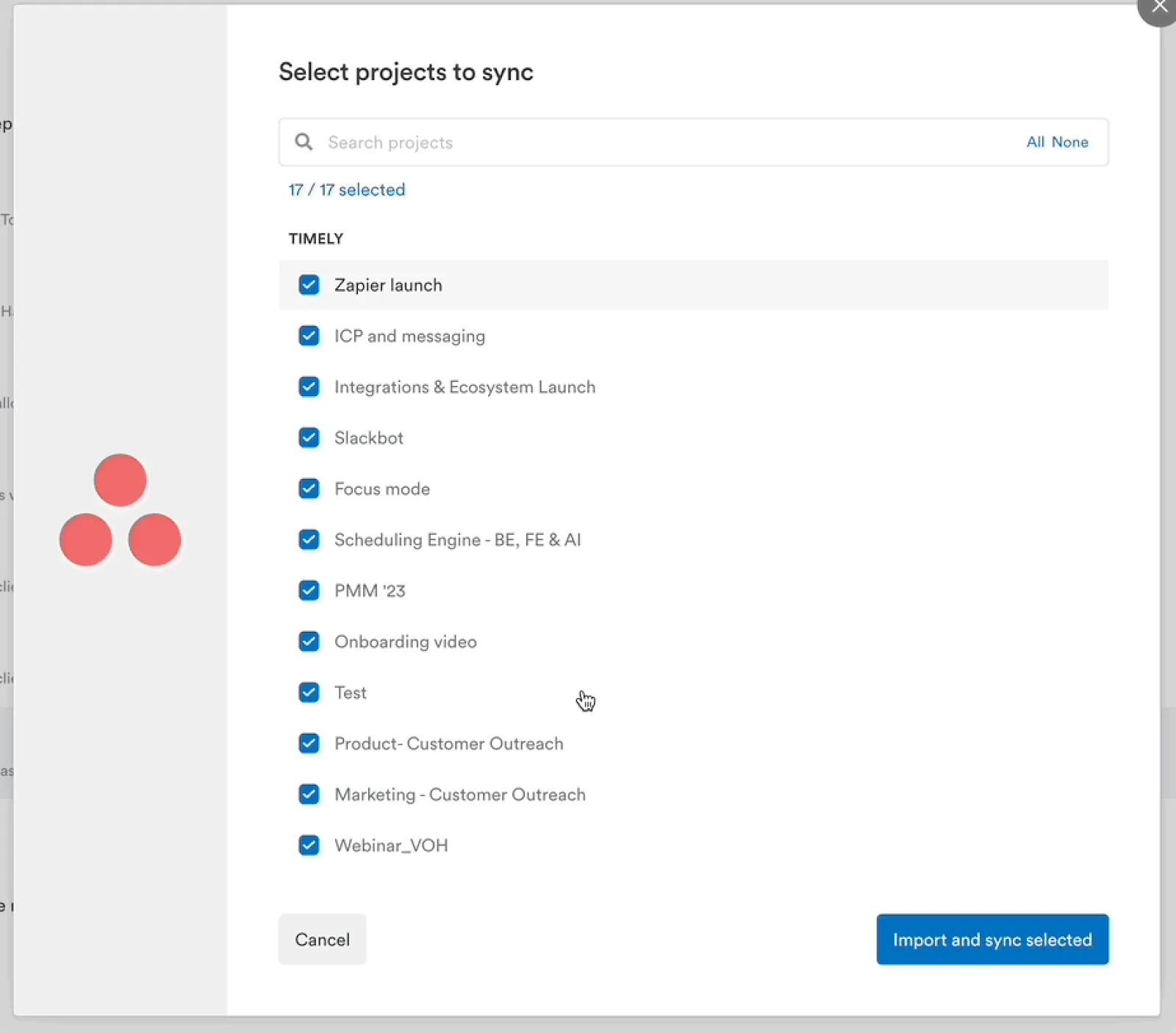Deselect Scheduling Engine - BE, FE & AI
The height and width of the screenshot is (1033, 1176).
309,540
